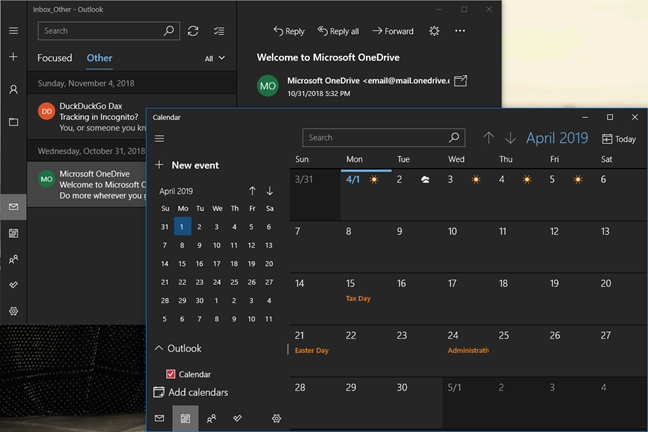Click the 3/31 cell in month view
This screenshot has height=432, width=648.
315,194
